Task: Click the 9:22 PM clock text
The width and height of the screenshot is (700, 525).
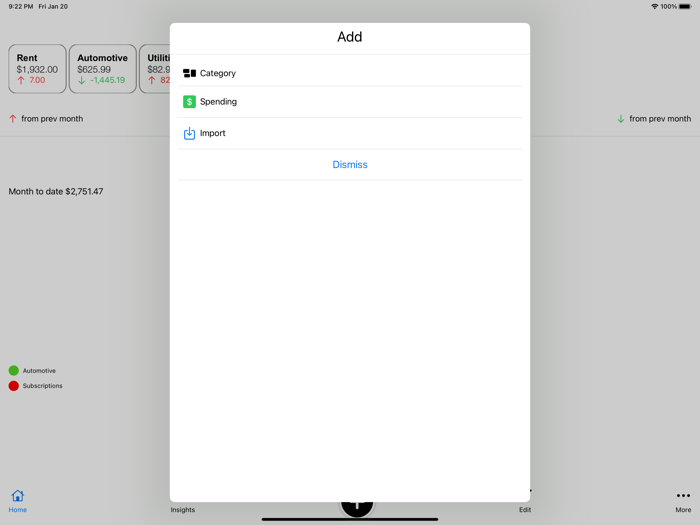Action: point(21,7)
